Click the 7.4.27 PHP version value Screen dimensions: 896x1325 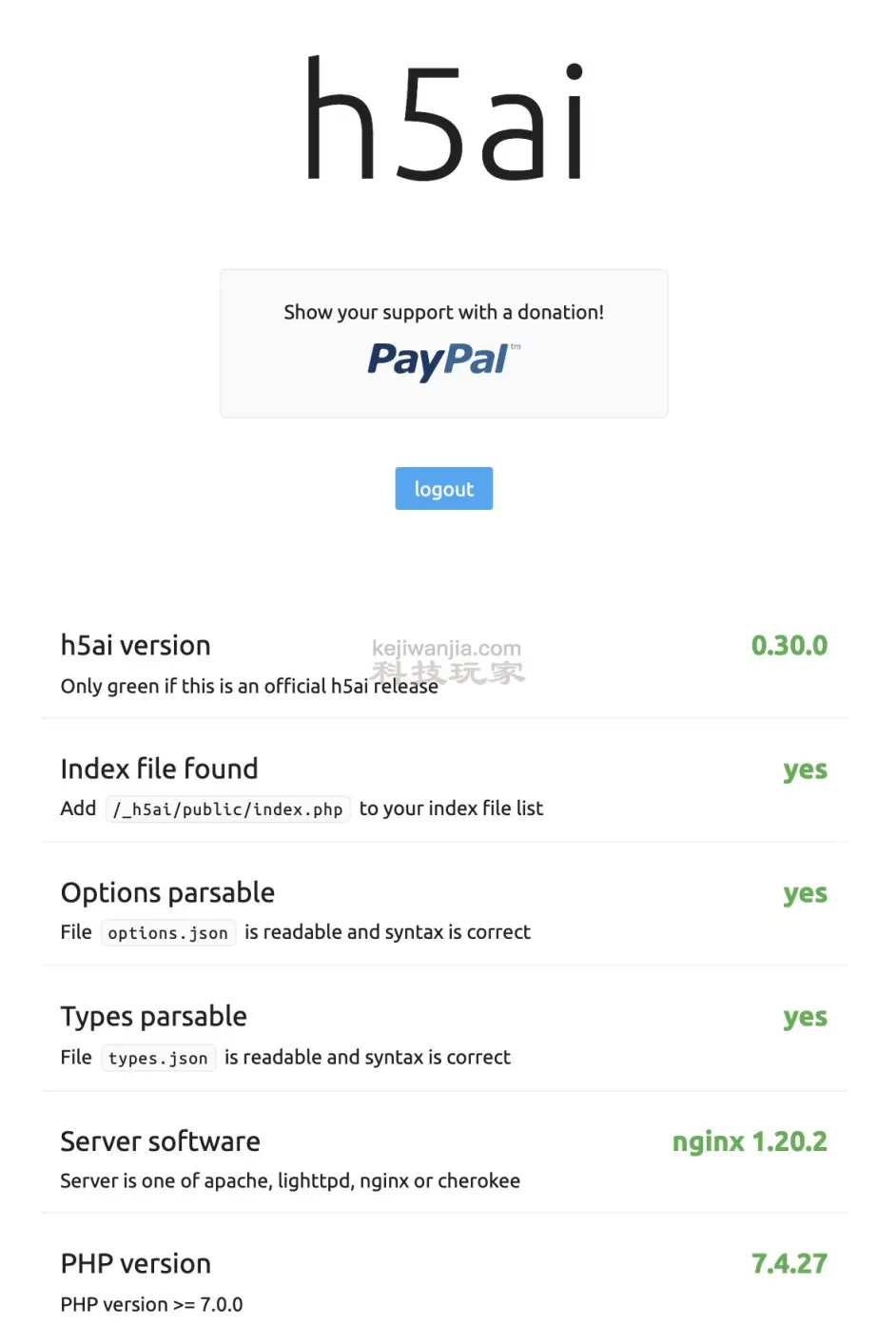pyautogui.click(x=789, y=1263)
